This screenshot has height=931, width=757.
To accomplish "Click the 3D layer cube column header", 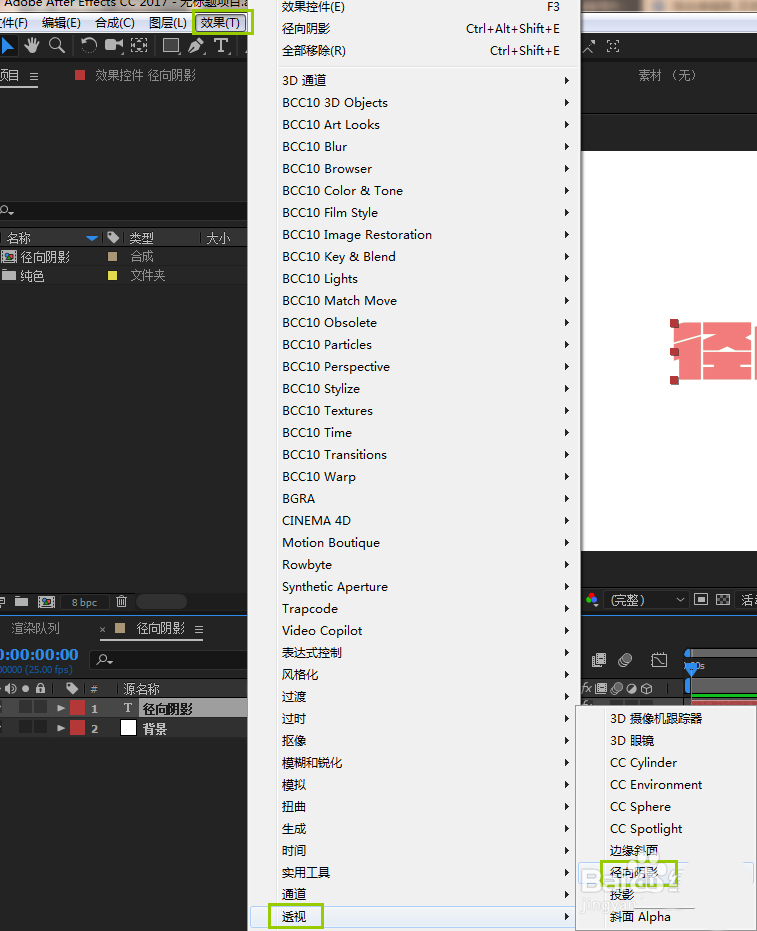I will tap(647, 689).
